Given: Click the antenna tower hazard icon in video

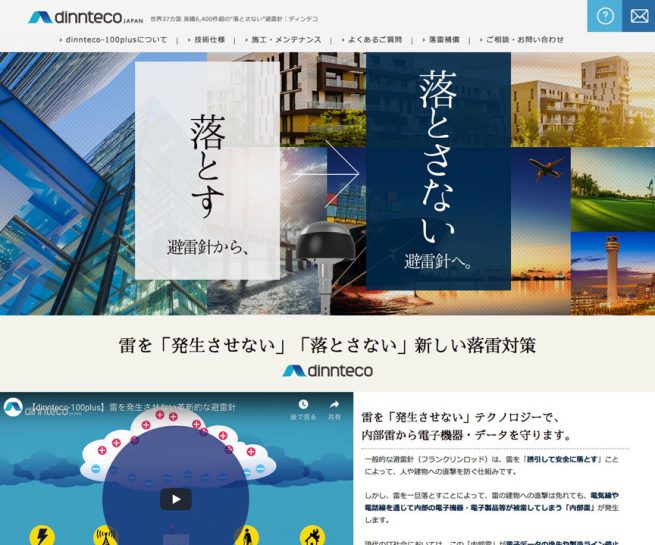Looking at the screenshot, I should 105,535.
